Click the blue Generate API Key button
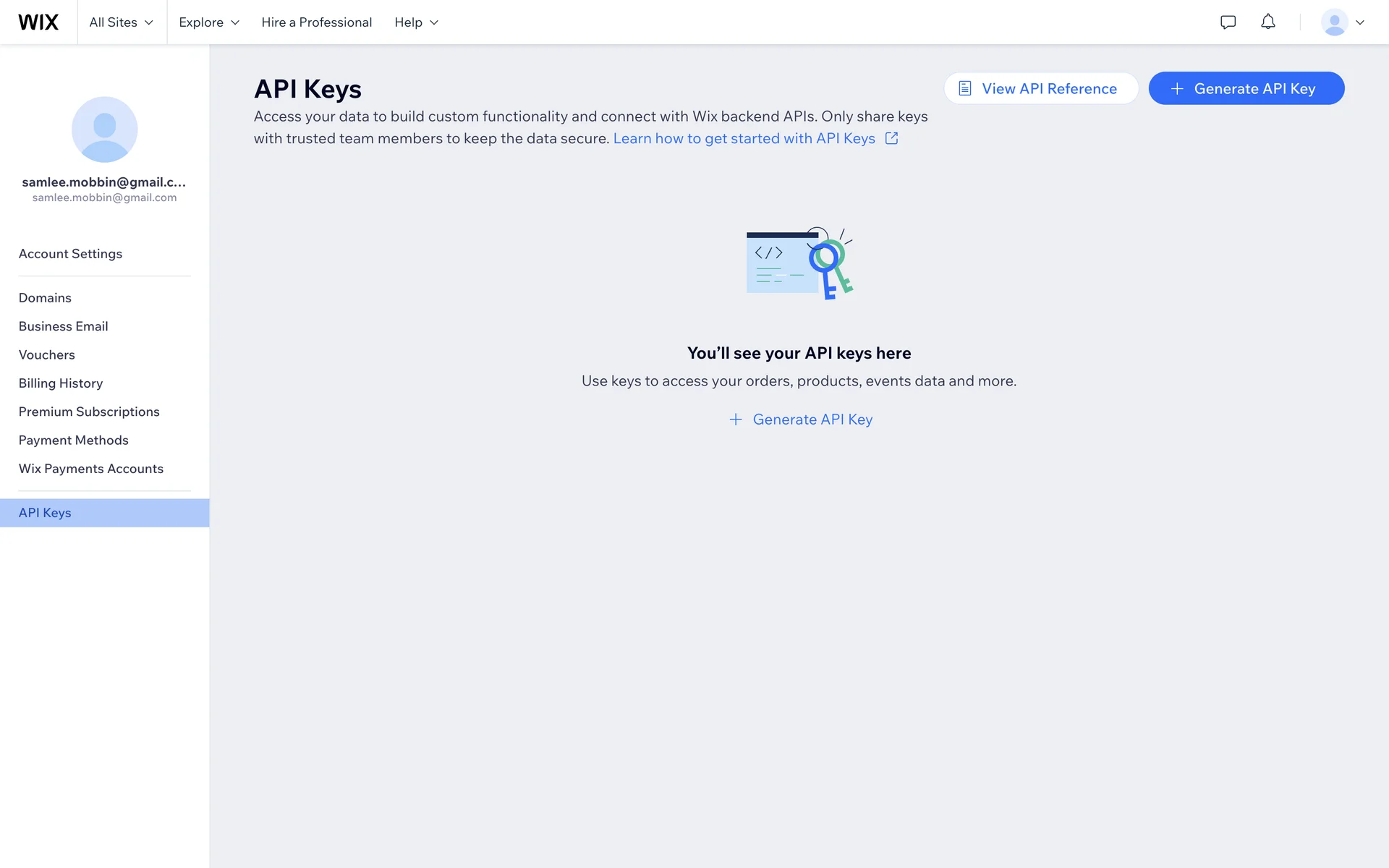 pyautogui.click(x=1246, y=88)
